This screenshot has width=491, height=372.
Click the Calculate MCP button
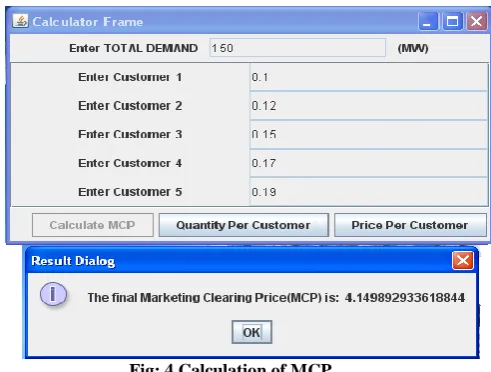click(x=93, y=225)
